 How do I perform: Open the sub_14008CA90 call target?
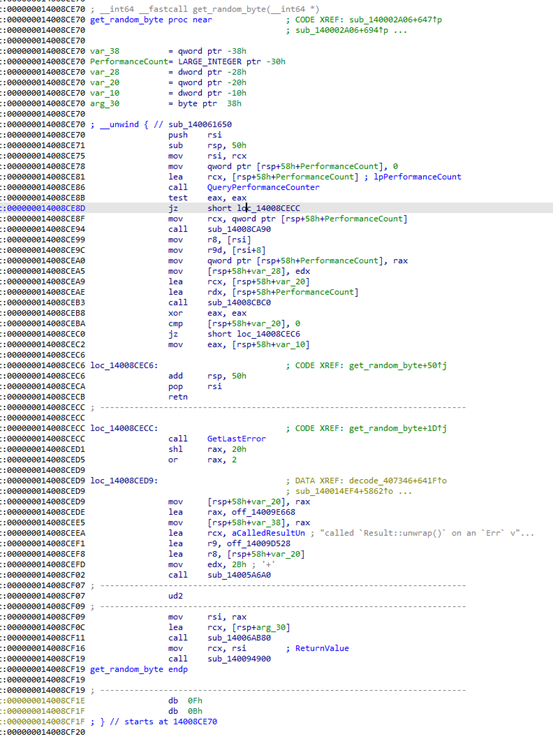click(239, 229)
